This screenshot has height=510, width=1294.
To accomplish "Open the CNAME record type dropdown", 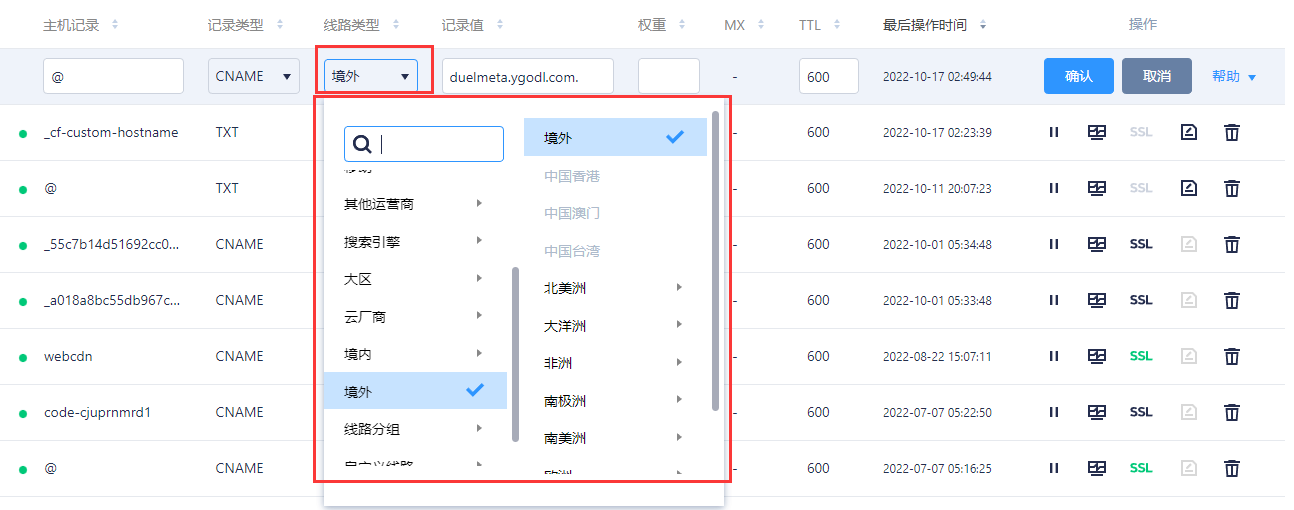I will click(x=254, y=76).
